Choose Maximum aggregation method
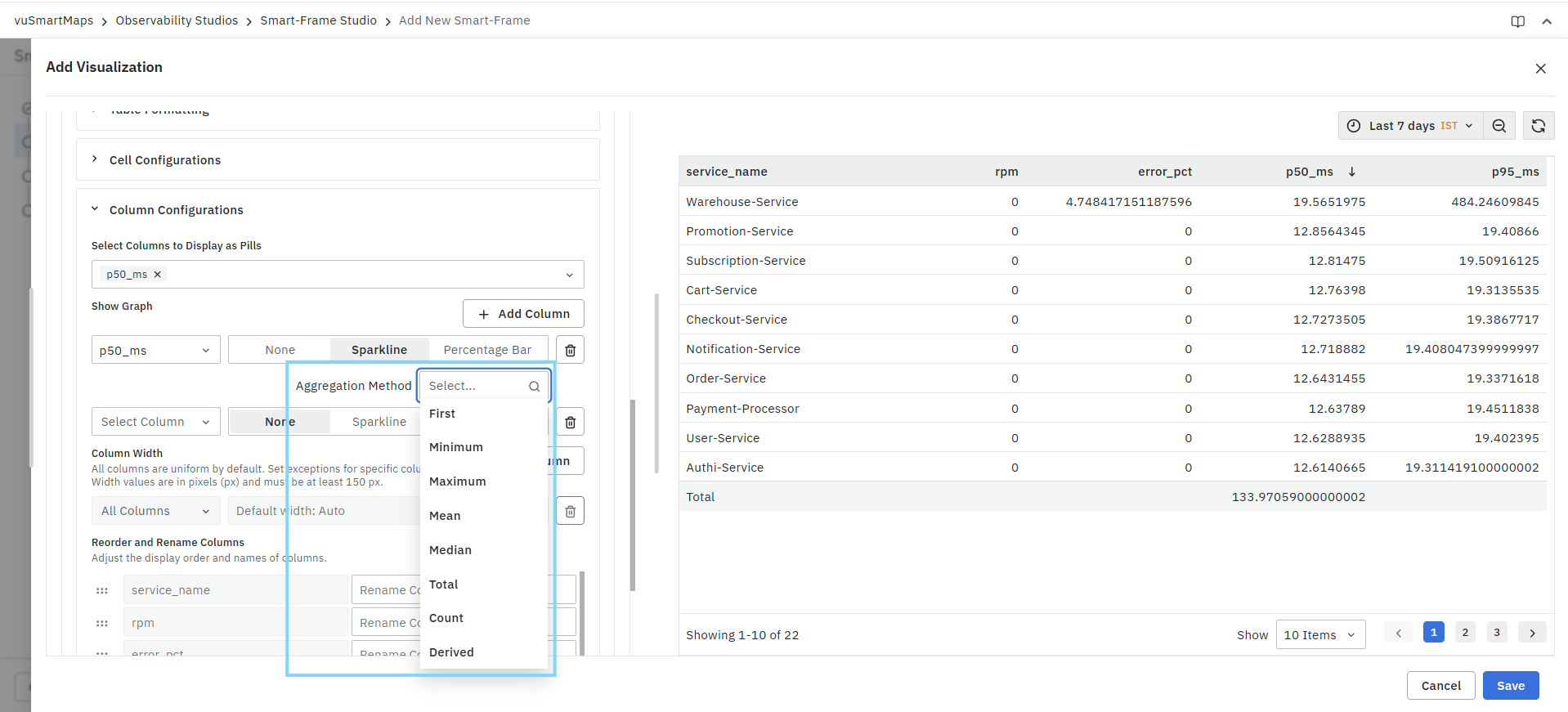 (x=484, y=481)
